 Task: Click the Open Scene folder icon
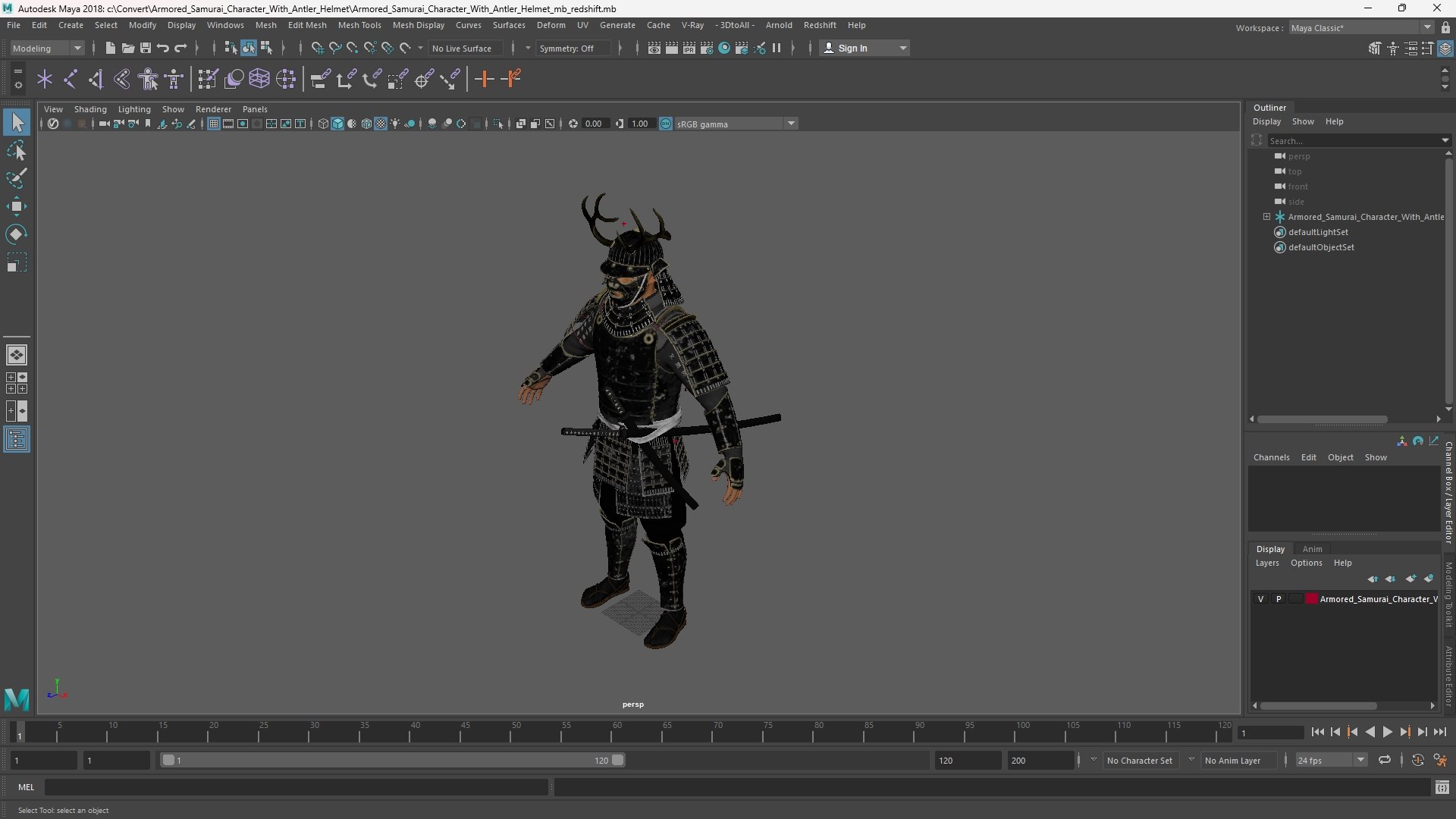coord(127,48)
